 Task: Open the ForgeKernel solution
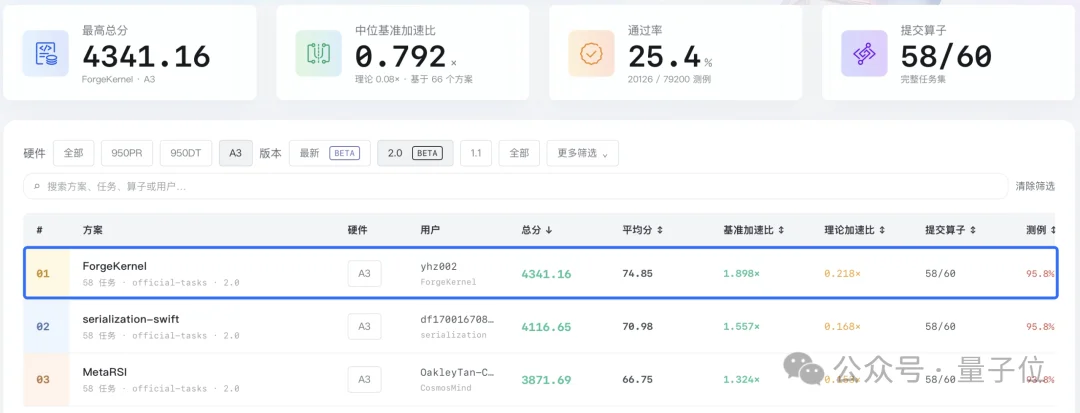pyautogui.click(x=114, y=266)
